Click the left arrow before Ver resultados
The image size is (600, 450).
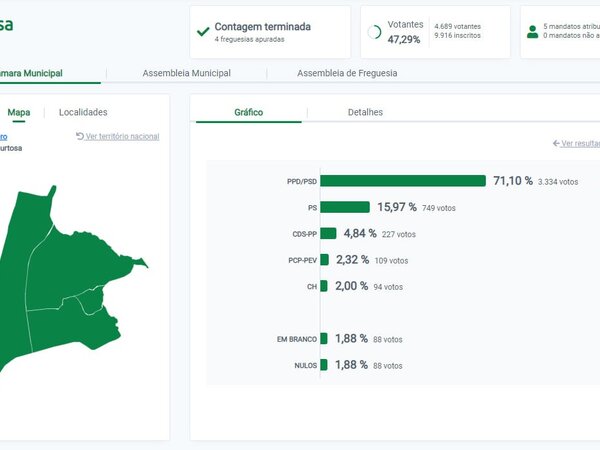556,143
